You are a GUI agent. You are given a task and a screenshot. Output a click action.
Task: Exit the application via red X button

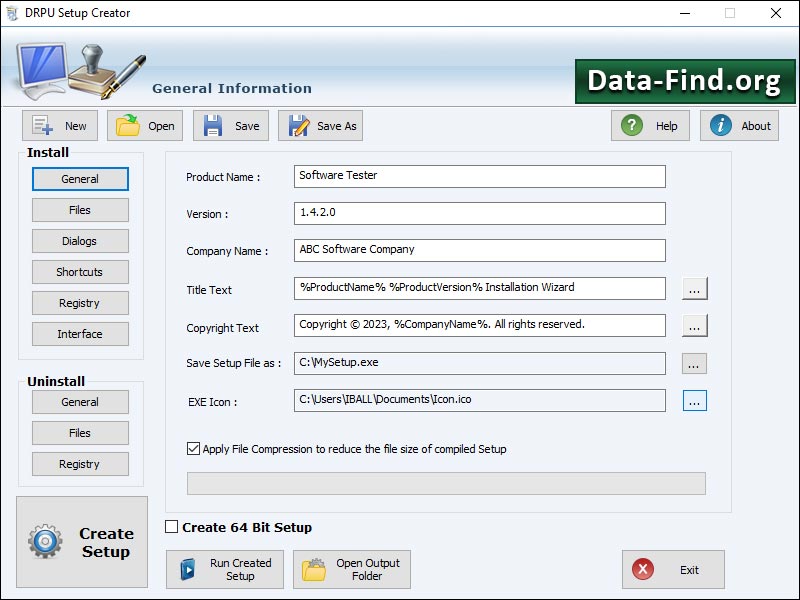[x=675, y=569]
